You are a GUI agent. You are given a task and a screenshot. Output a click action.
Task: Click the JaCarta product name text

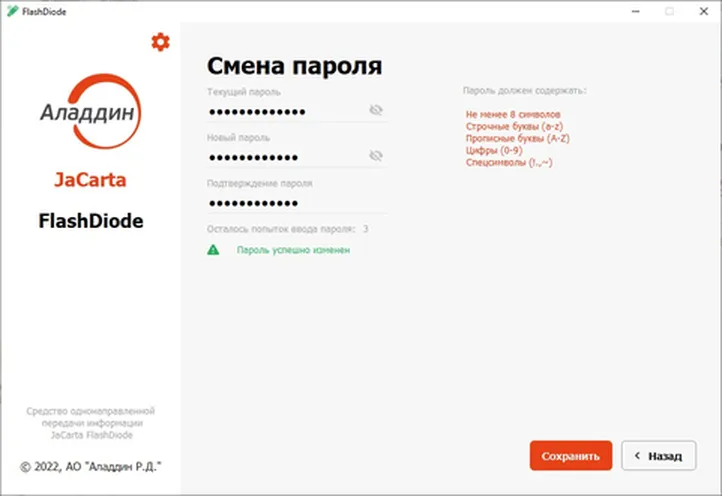tap(90, 180)
